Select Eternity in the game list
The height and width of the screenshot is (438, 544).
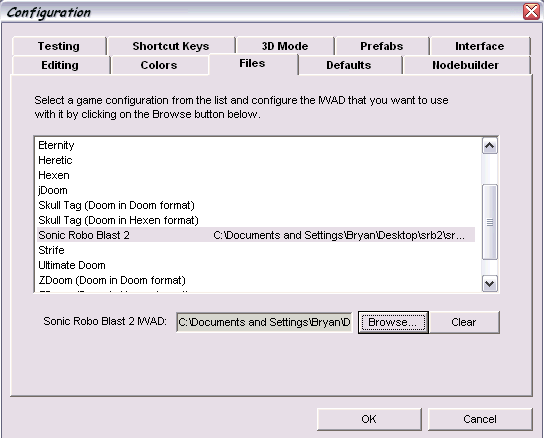click(x=256, y=145)
